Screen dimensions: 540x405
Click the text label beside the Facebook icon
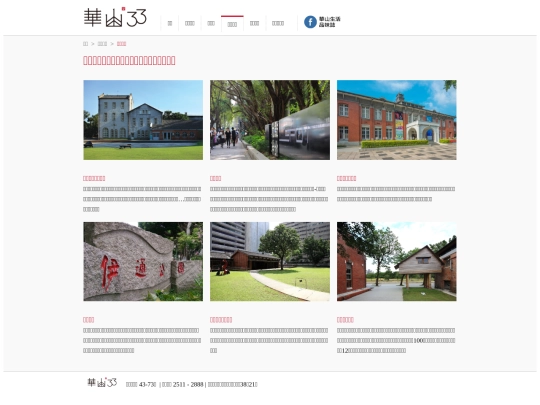click(x=330, y=22)
